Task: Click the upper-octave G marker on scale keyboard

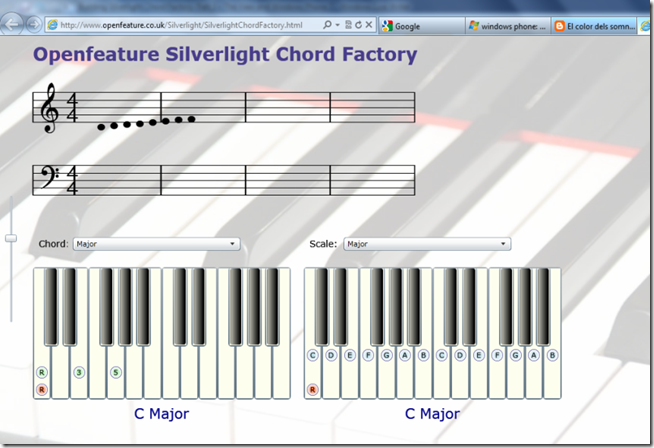Action: (516, 355)
